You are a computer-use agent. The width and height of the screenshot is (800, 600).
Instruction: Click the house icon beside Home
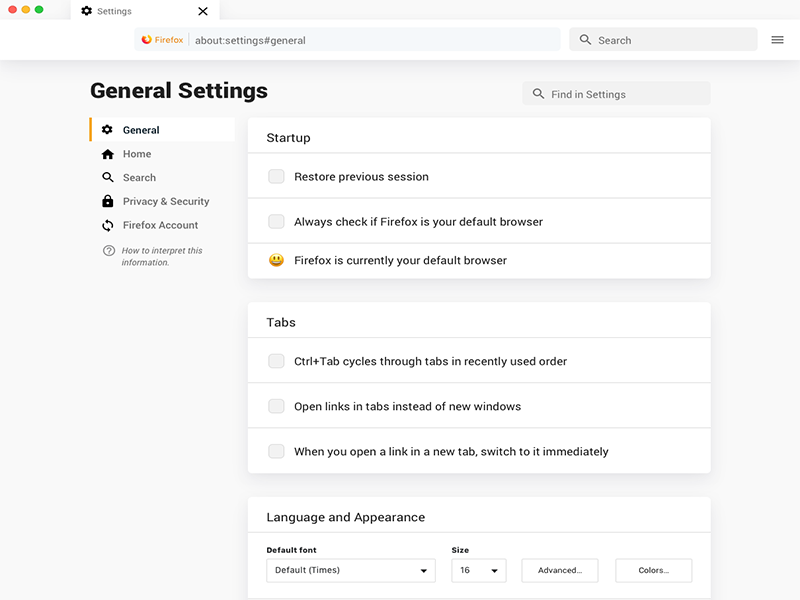108,154
